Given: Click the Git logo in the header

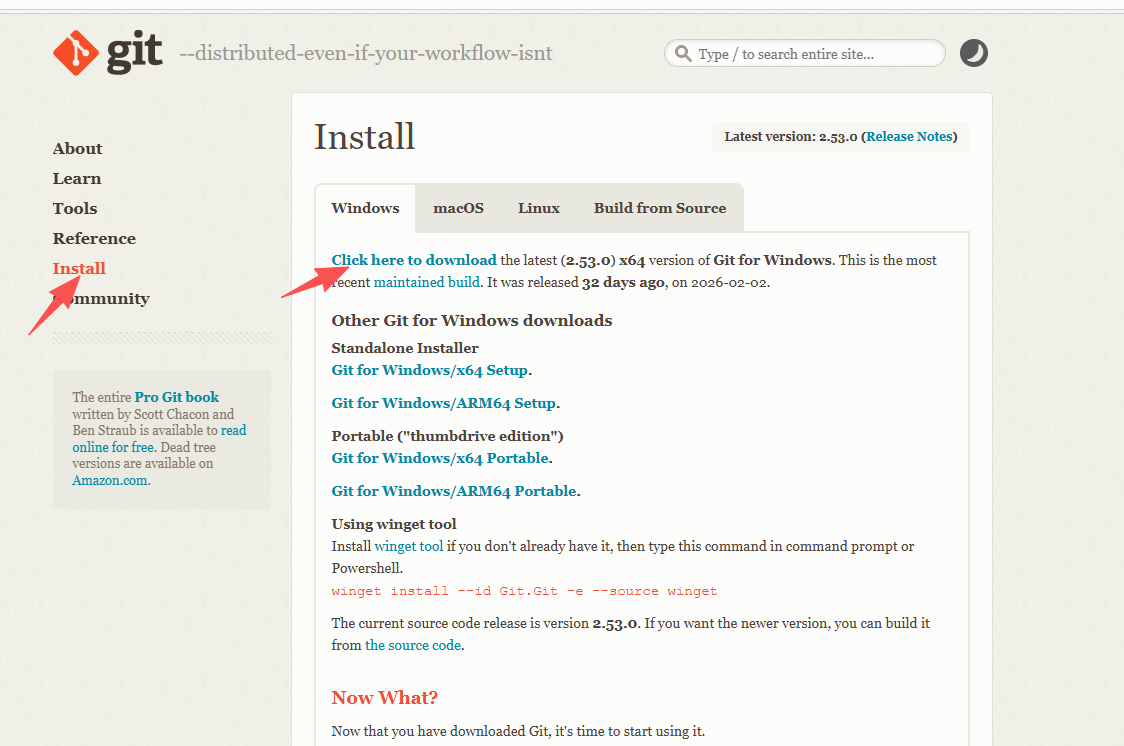Looking at the screenshot, I should [x=108, y=52].
